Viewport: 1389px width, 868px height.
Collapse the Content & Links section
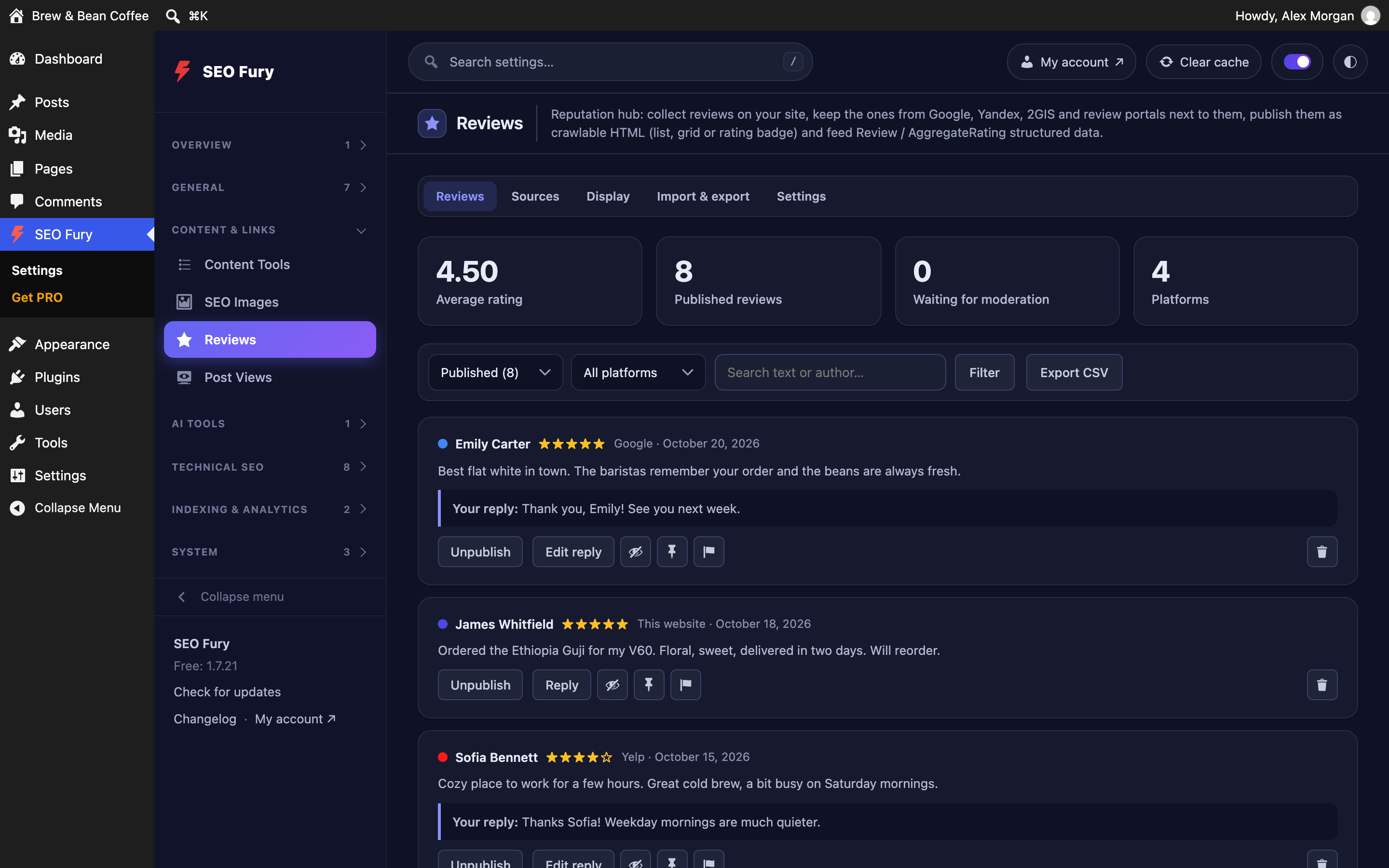(x=270, y=230)
